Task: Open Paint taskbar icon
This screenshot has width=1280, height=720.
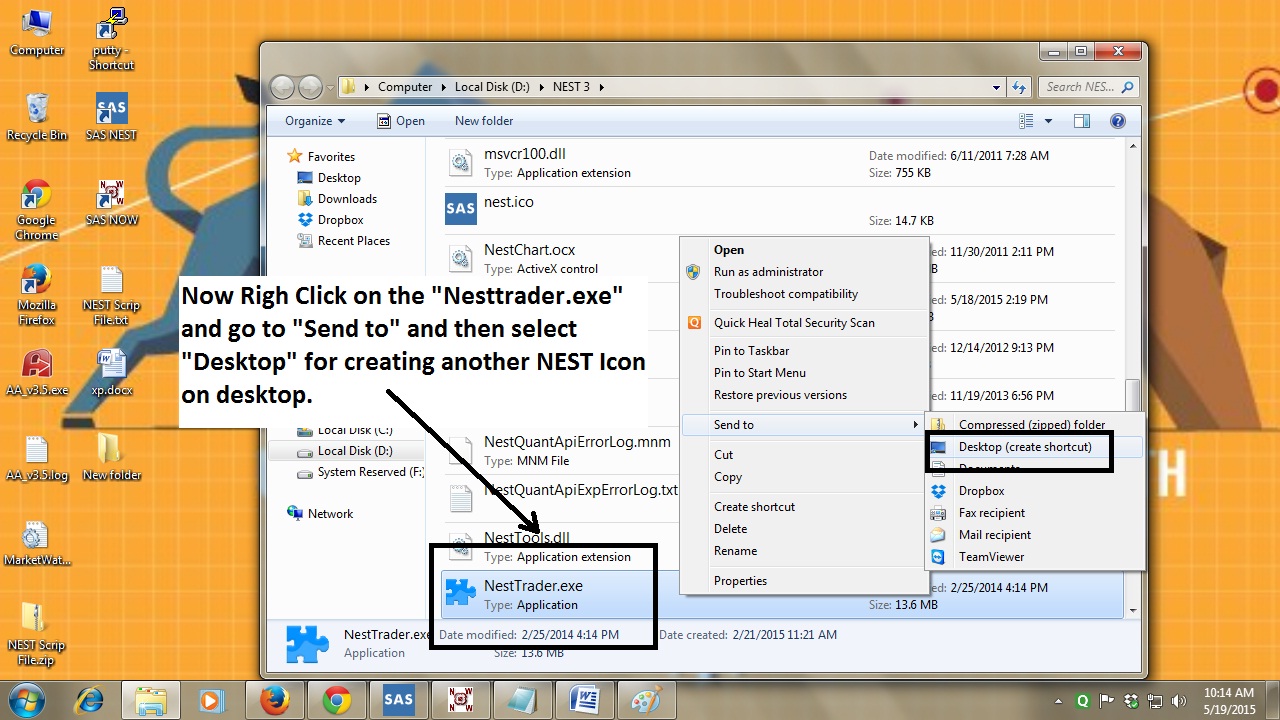Action: click(x=646, y=700)
